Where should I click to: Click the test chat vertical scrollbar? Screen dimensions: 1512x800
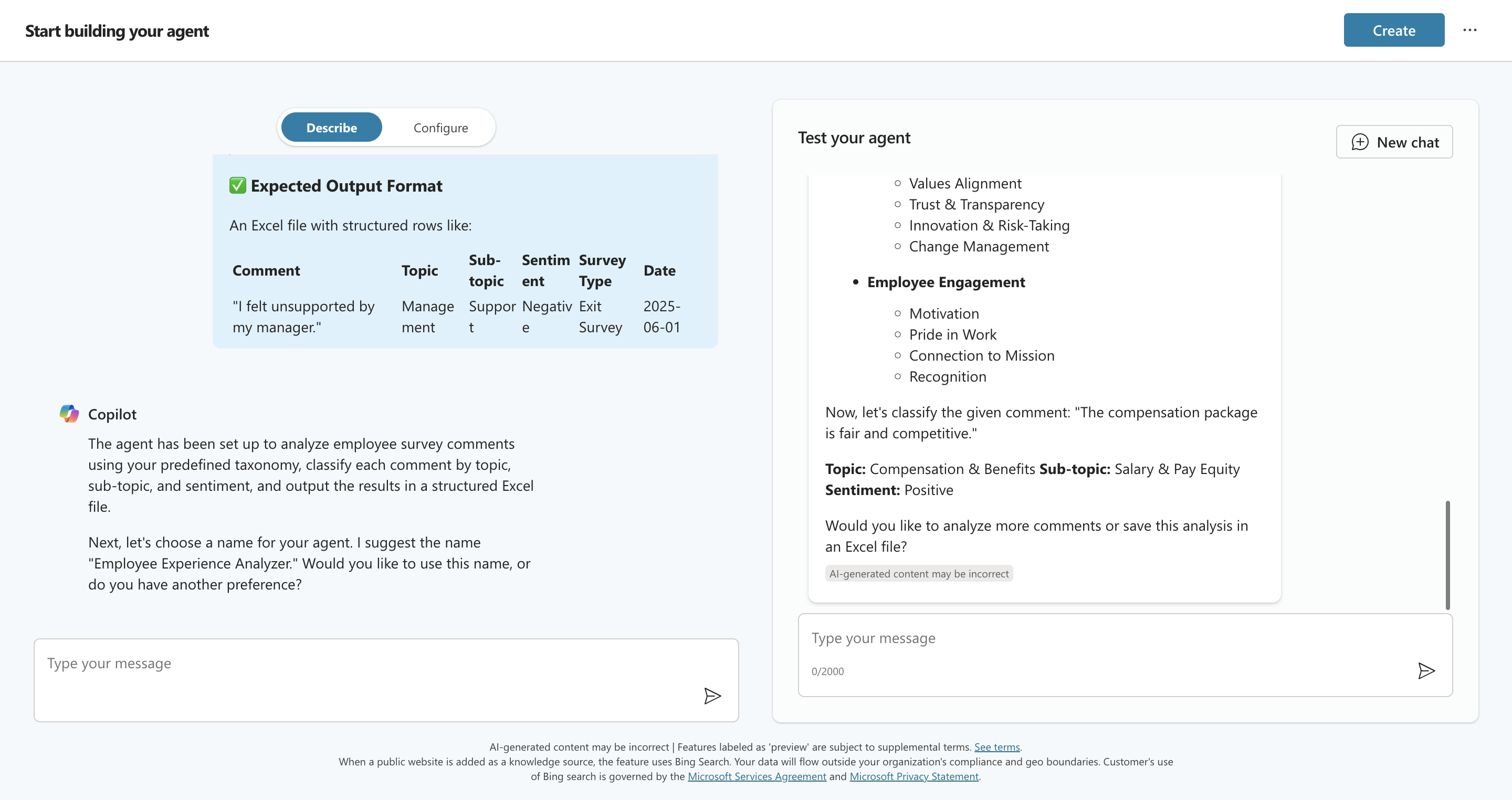tap(1447, 555)
